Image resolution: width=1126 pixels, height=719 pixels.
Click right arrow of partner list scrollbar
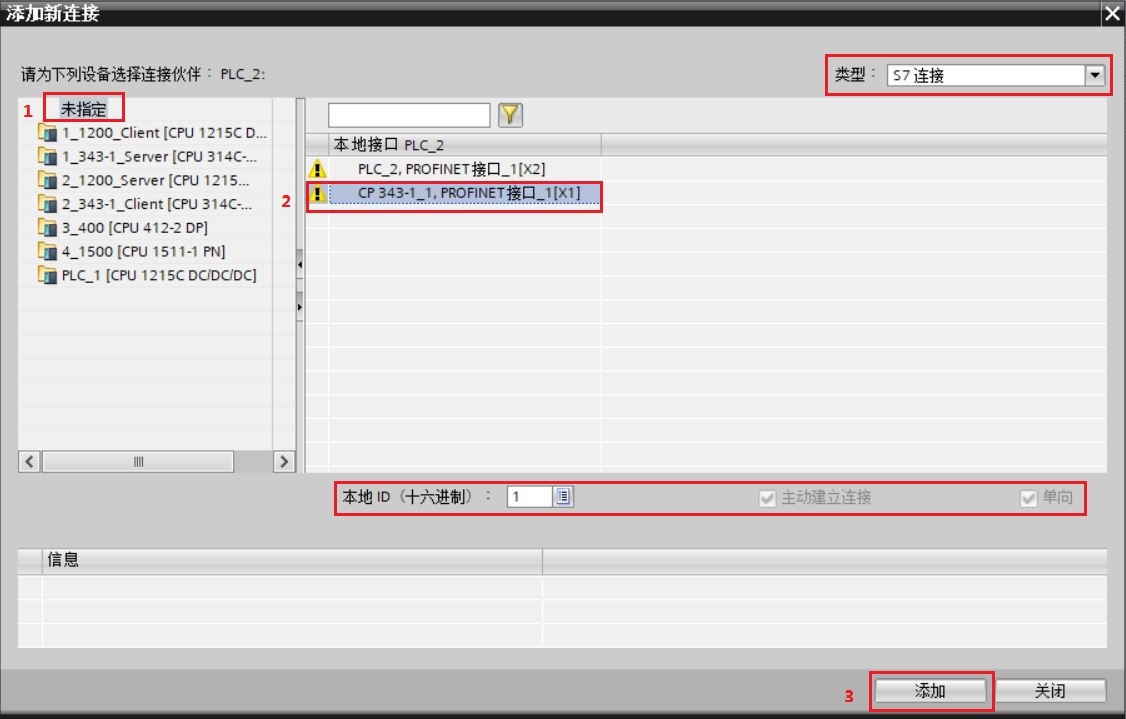tap(284, 461)
